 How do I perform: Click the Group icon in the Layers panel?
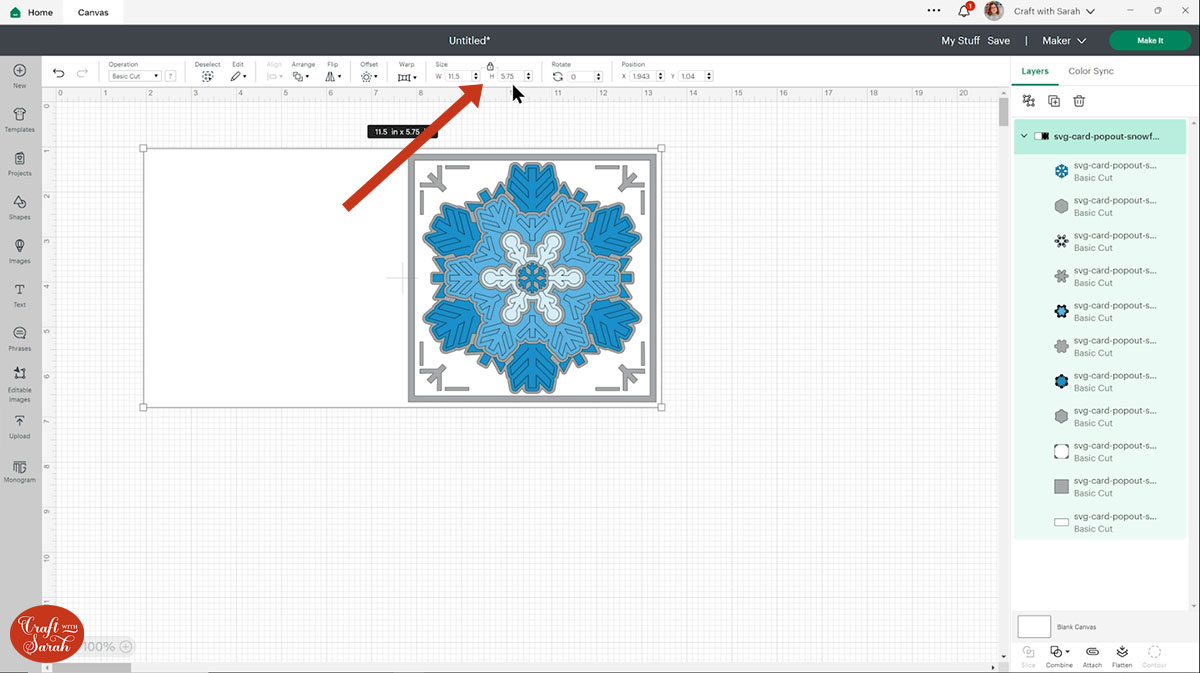coord(1029,101)
